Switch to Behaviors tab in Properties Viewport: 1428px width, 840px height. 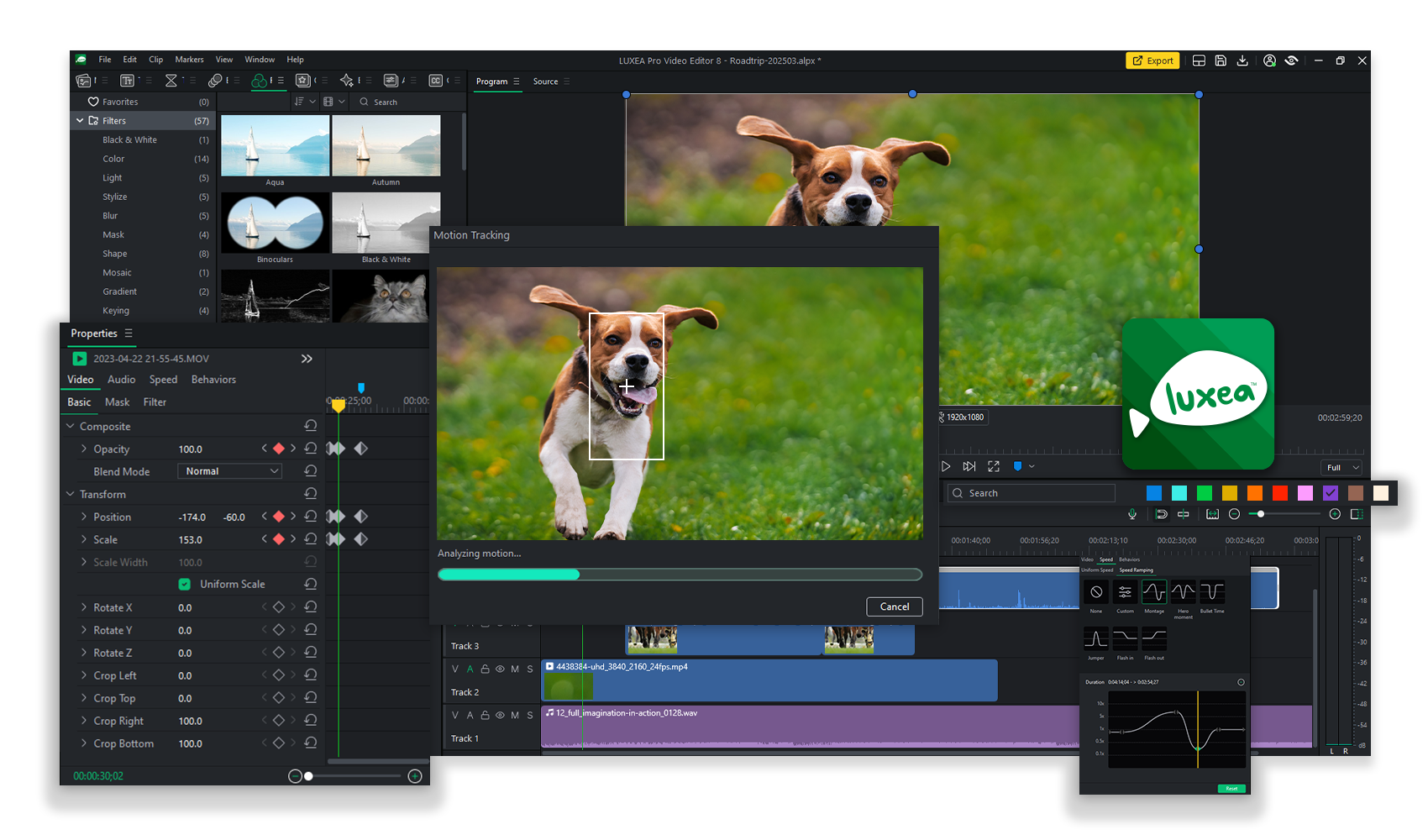[213, 380]
